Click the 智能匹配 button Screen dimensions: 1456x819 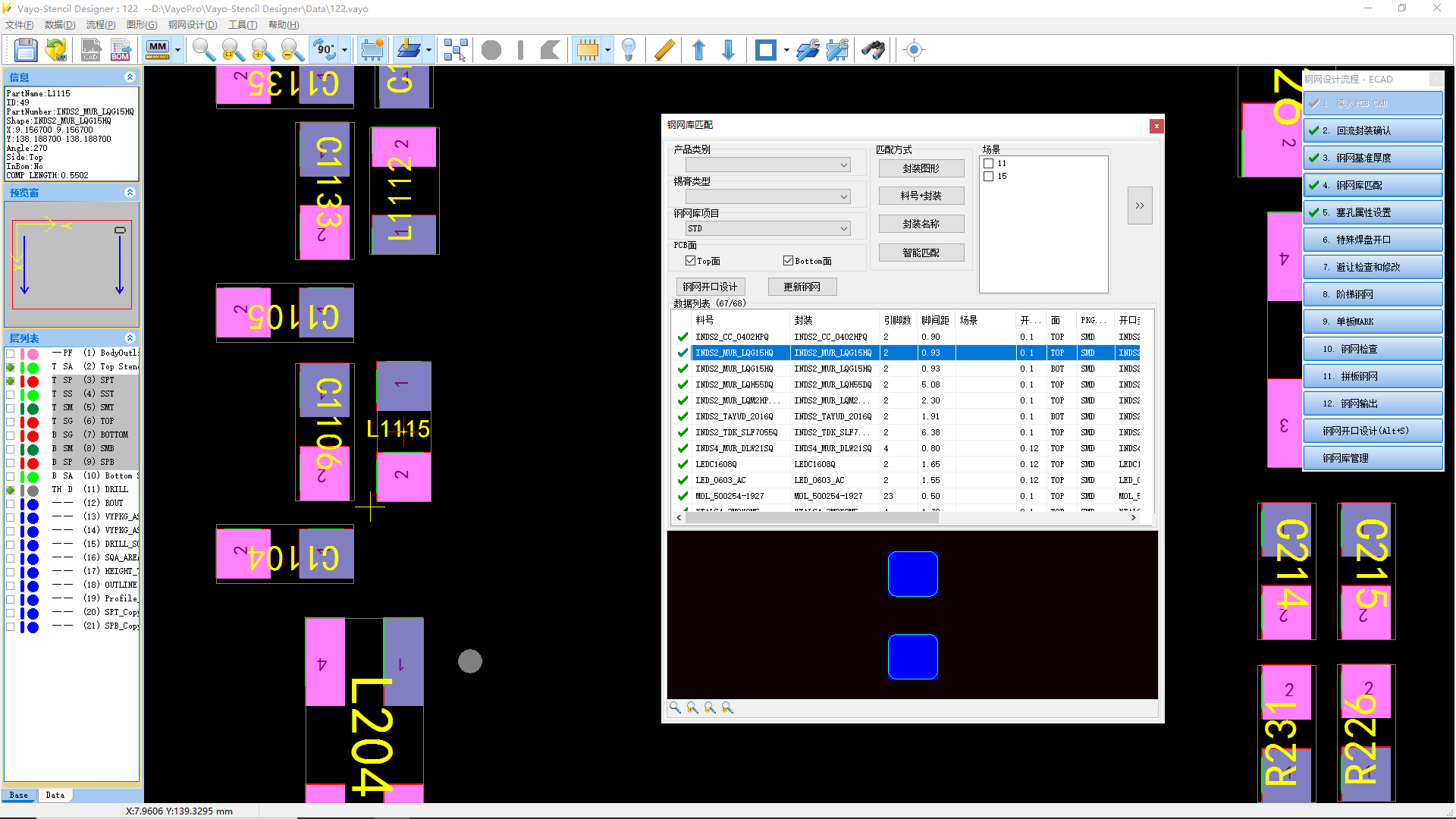pyautogui.click(x=921, y=253)
